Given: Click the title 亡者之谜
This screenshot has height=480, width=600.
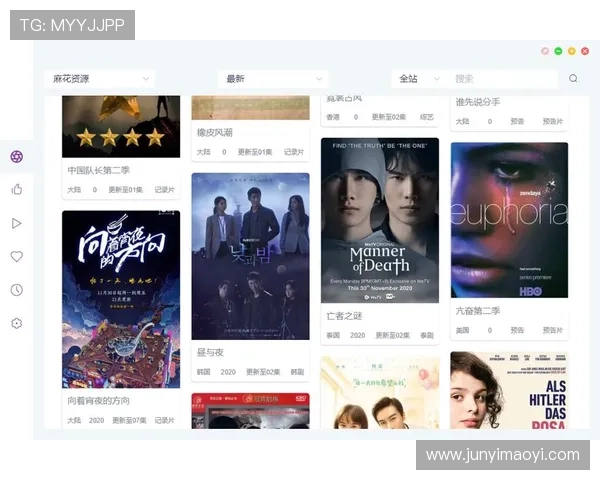Looking at the screenshot, I should [344, 316].
